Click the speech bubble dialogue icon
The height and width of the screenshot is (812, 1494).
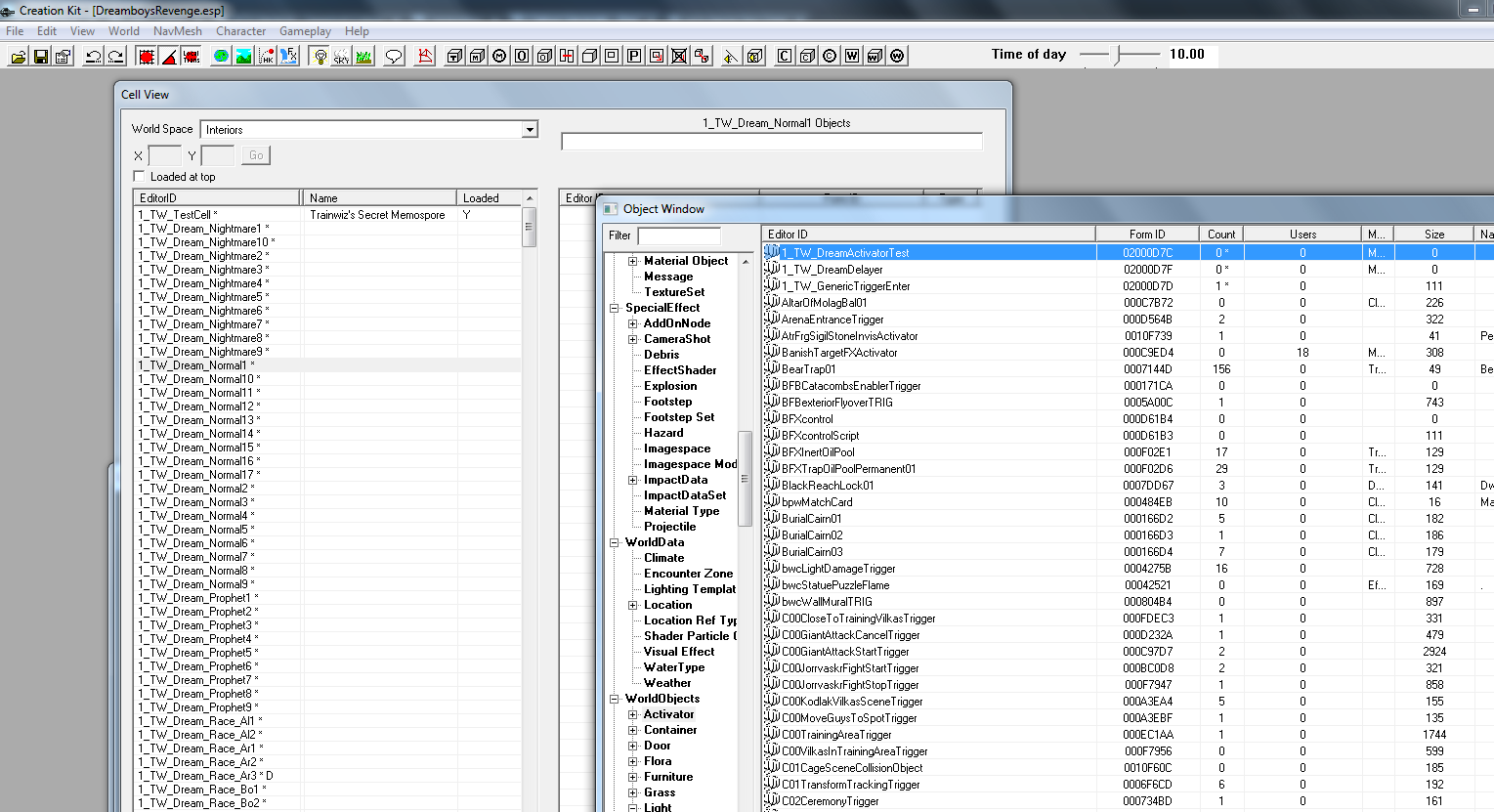pos(394,57)
